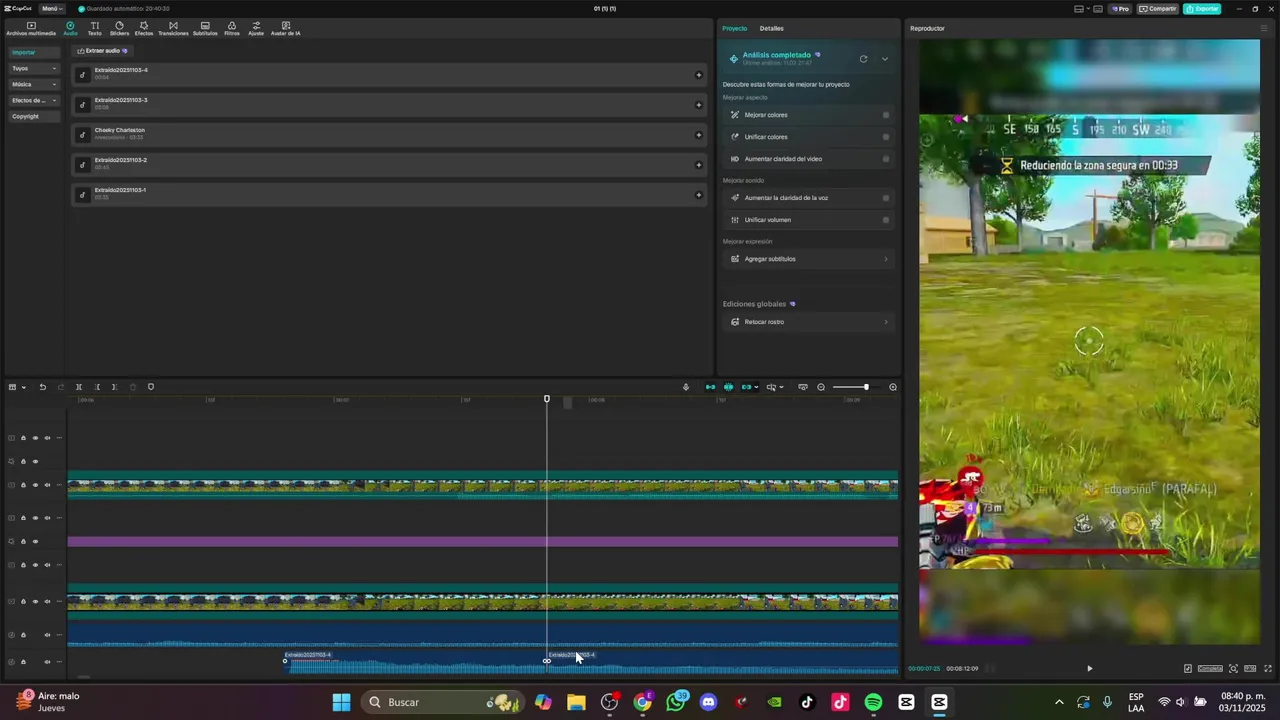The height and width of the screenshot is (720, 1280).
Task: Zoom in the timeline
Action: tap(893, 387)
